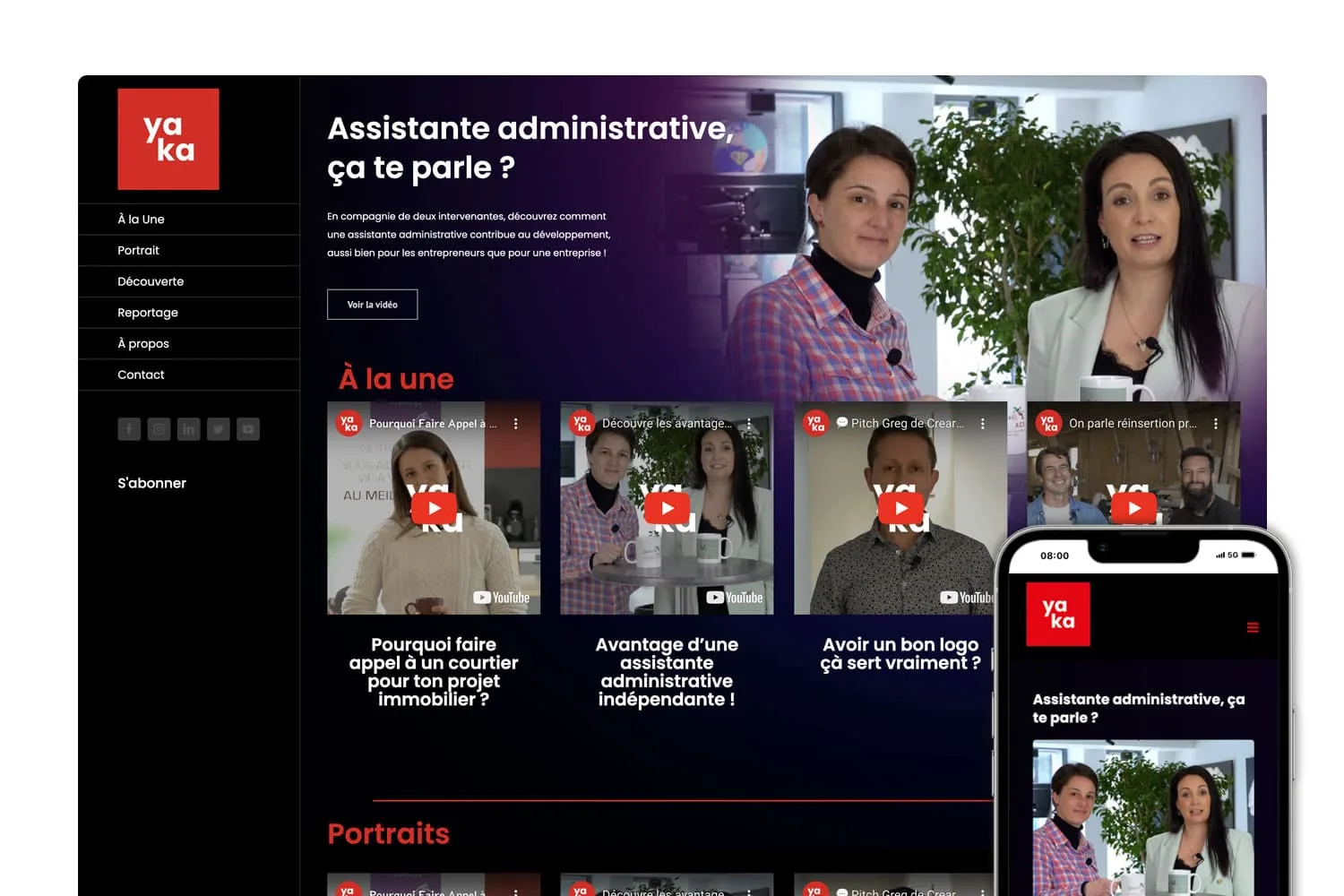Screen dimensions: 1344x896
Task: Click the phone mockup video thumbnail image
Action: (1143, 817)
